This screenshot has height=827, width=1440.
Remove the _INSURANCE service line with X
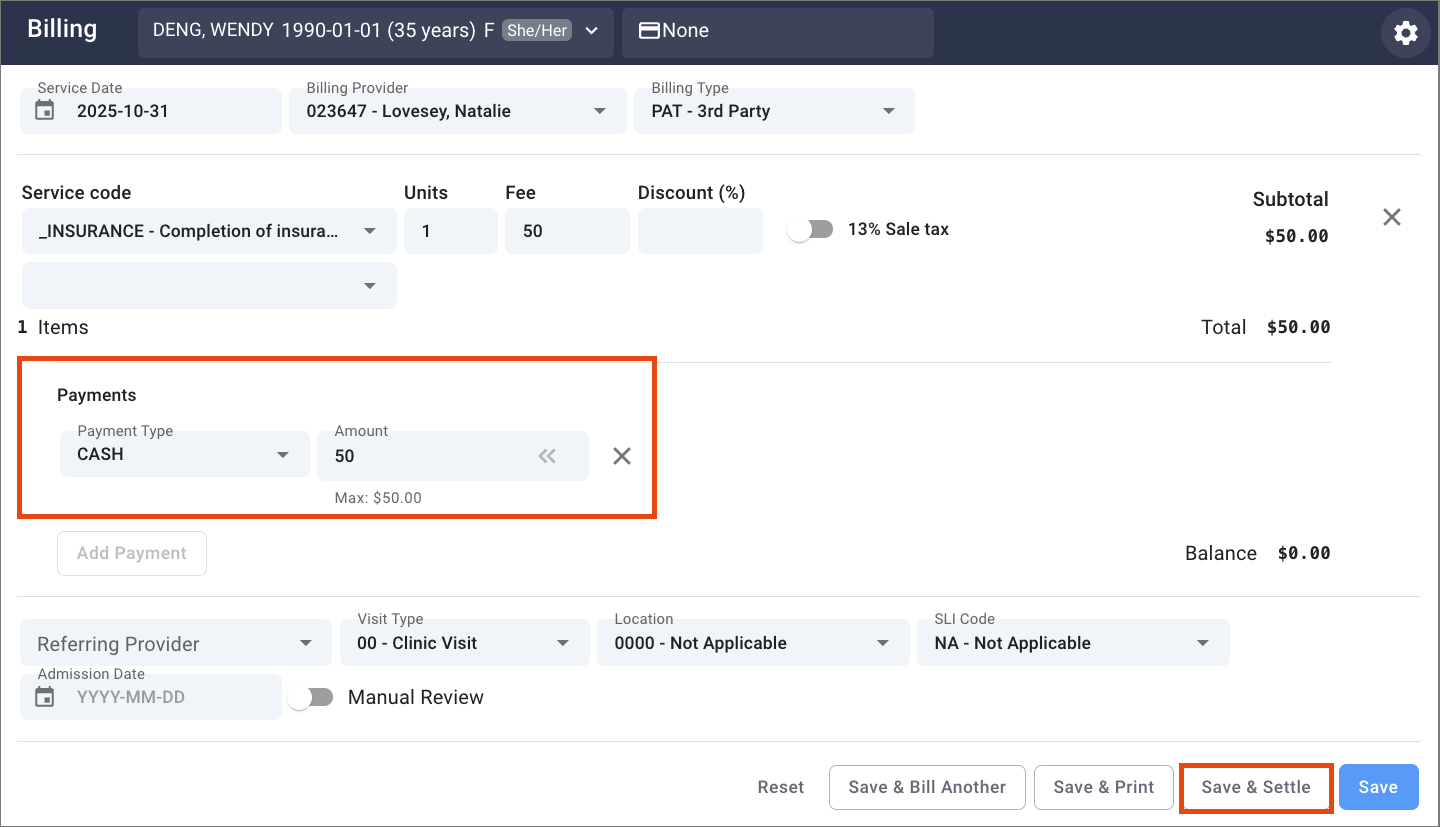pos(1391,217)
